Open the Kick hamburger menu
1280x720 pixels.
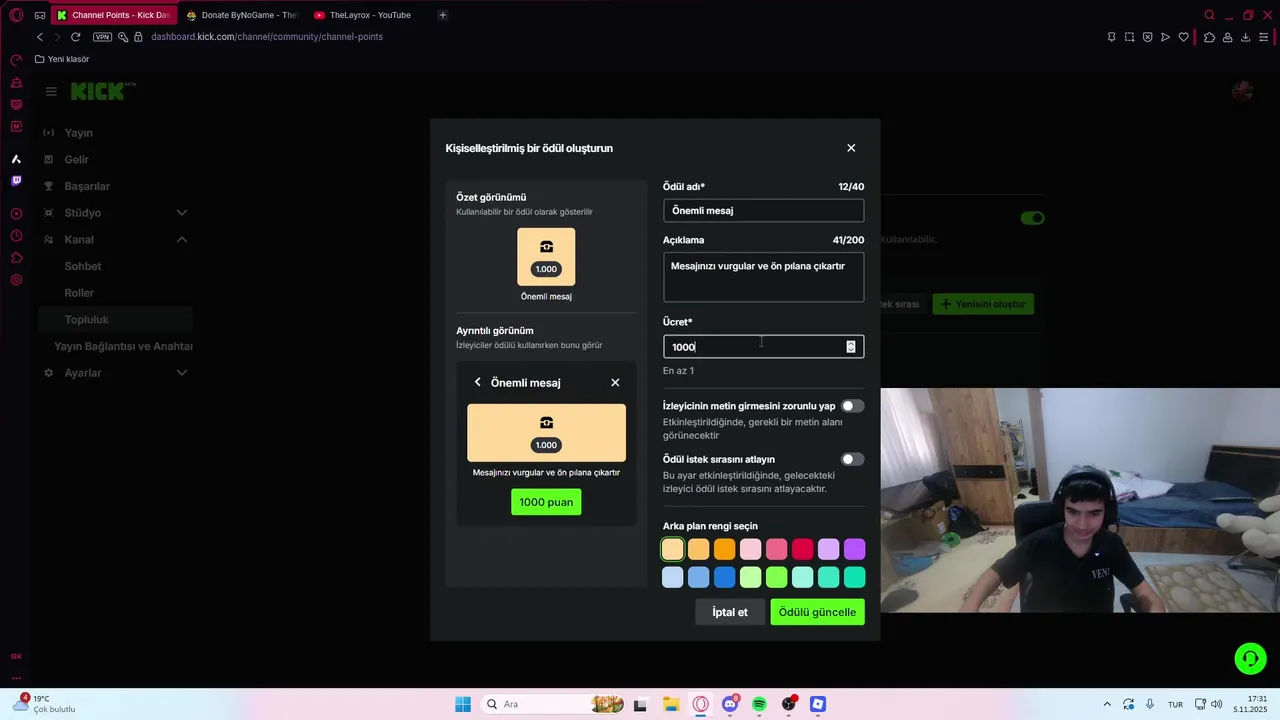click(x=51, y=91)
